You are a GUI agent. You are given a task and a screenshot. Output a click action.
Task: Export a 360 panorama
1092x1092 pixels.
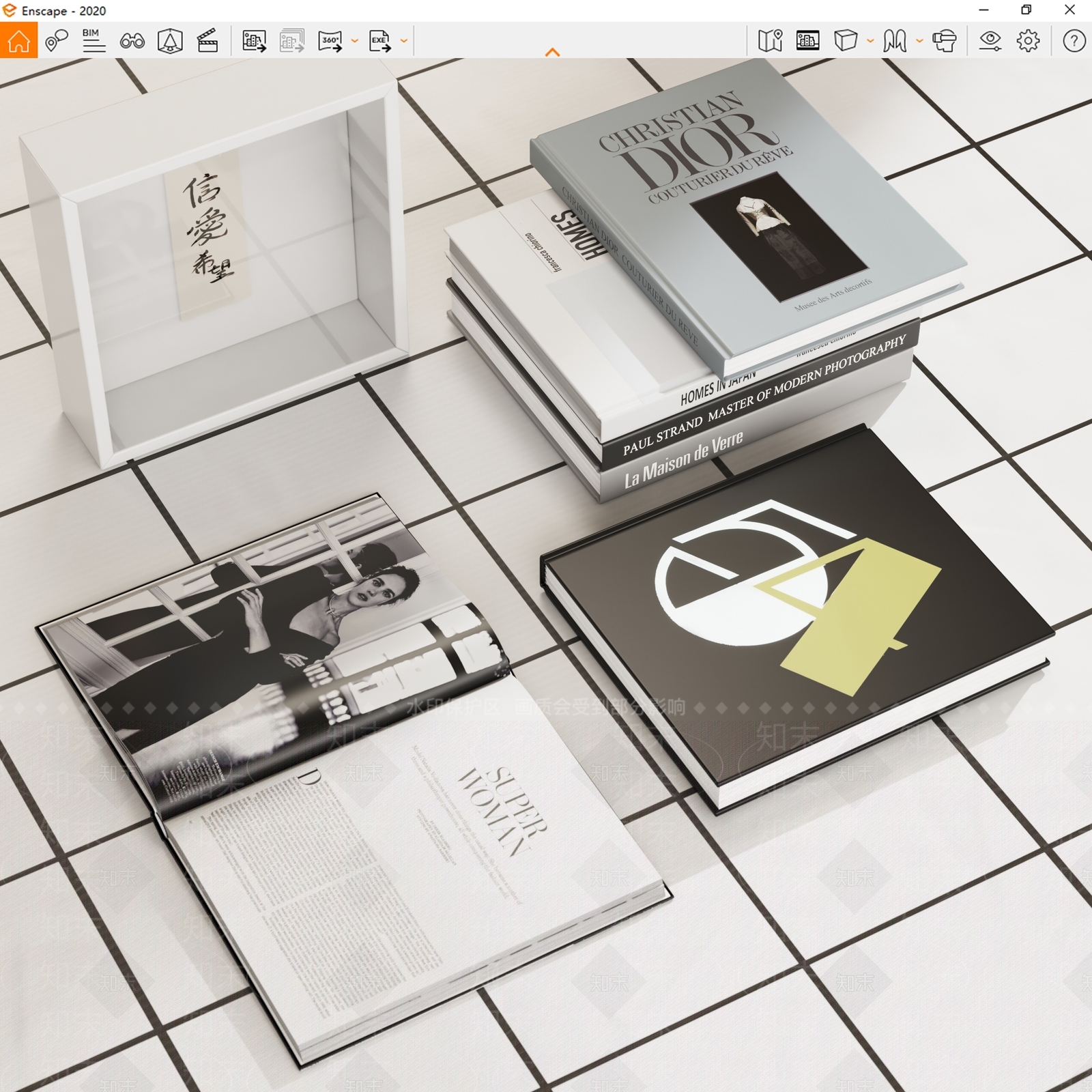(330, 41)
